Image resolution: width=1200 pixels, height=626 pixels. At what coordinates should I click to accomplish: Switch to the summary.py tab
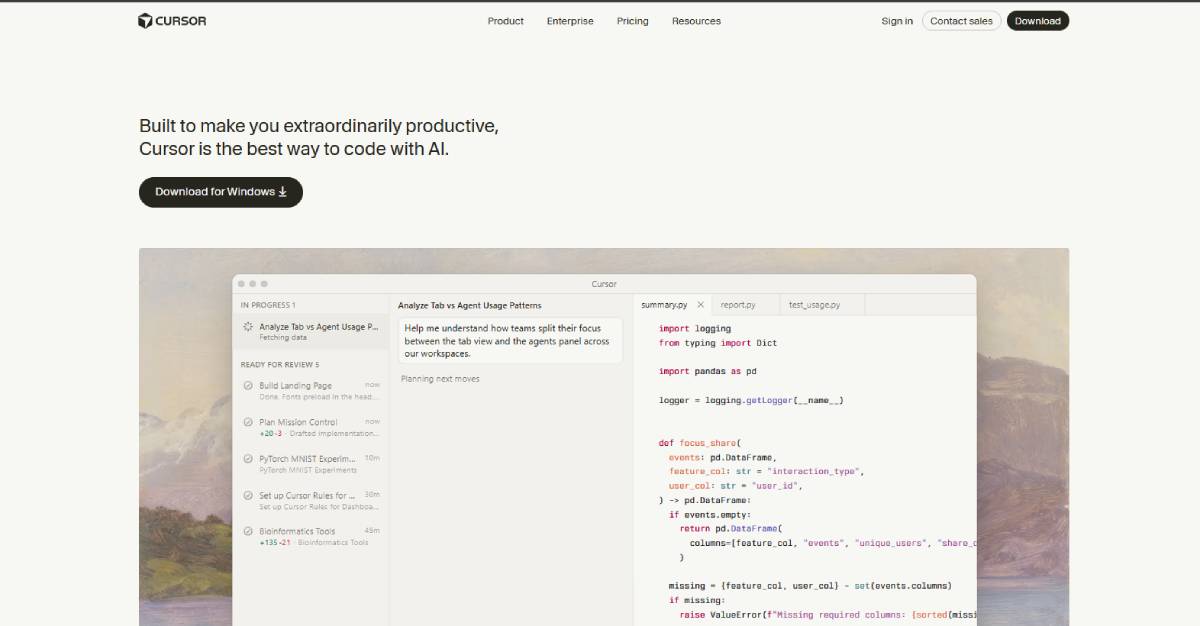pyautogui.click(x=664, y=305)
